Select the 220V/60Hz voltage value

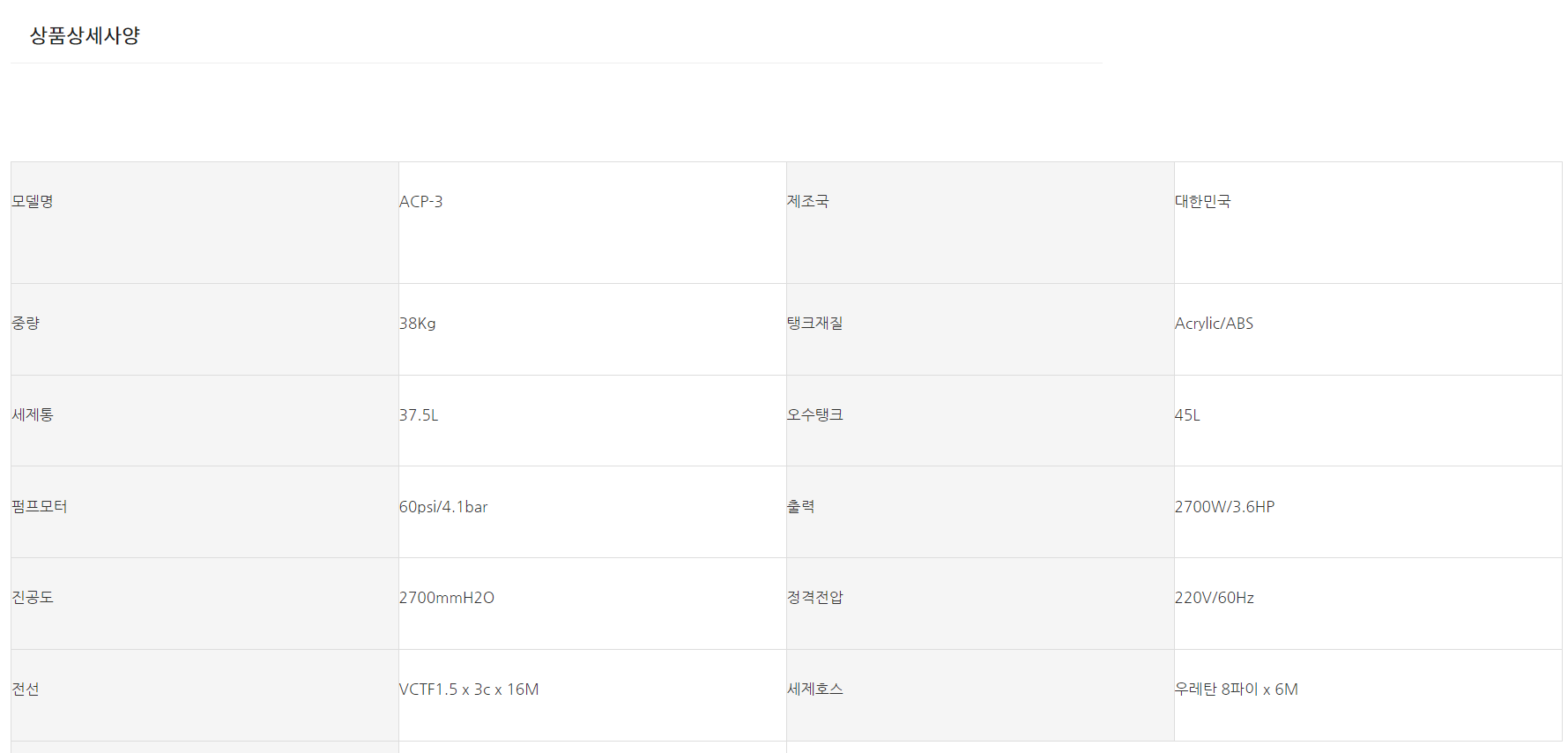click(1214, 597)
